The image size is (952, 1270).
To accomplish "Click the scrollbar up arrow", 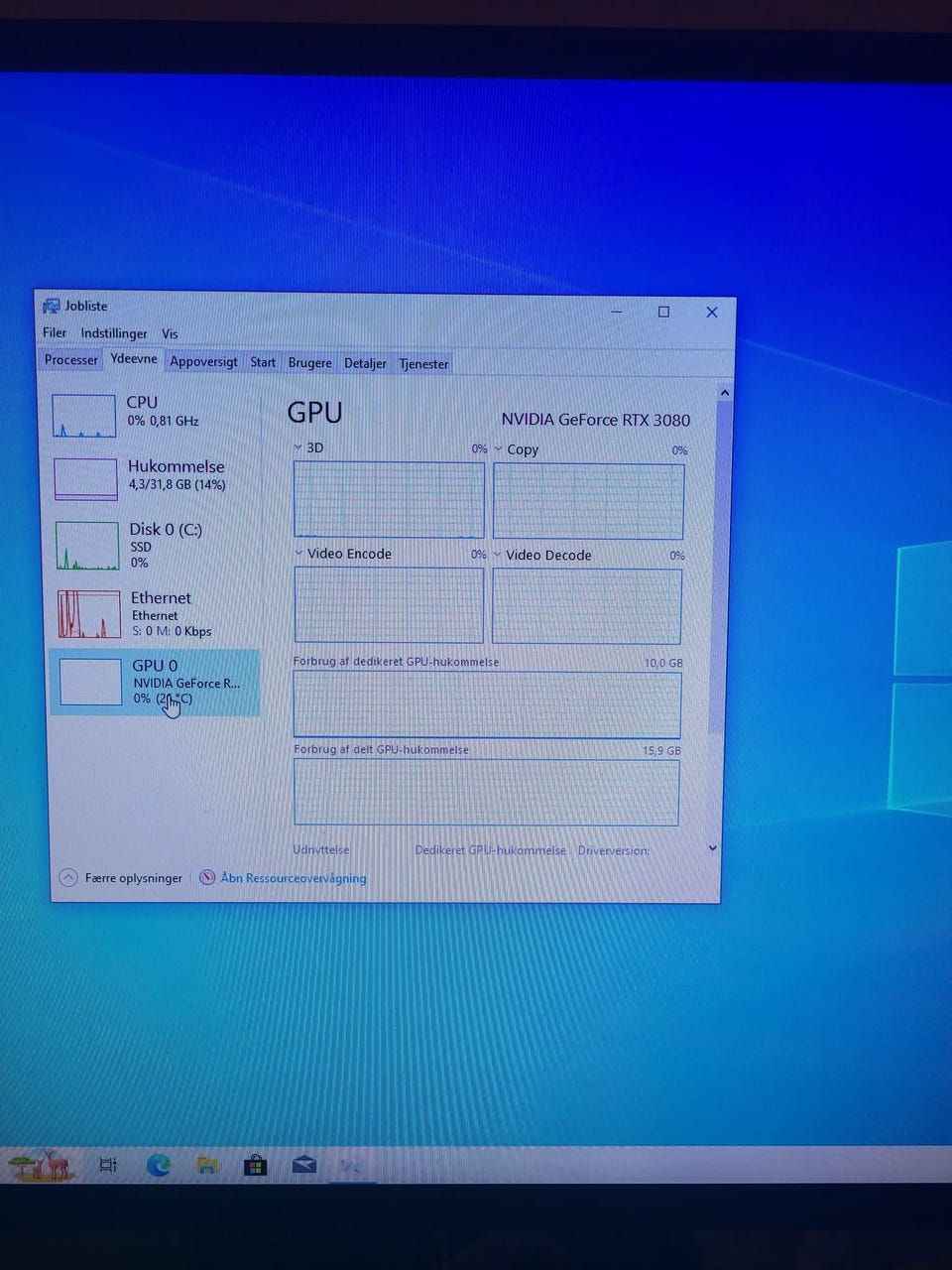I will 725,393.
